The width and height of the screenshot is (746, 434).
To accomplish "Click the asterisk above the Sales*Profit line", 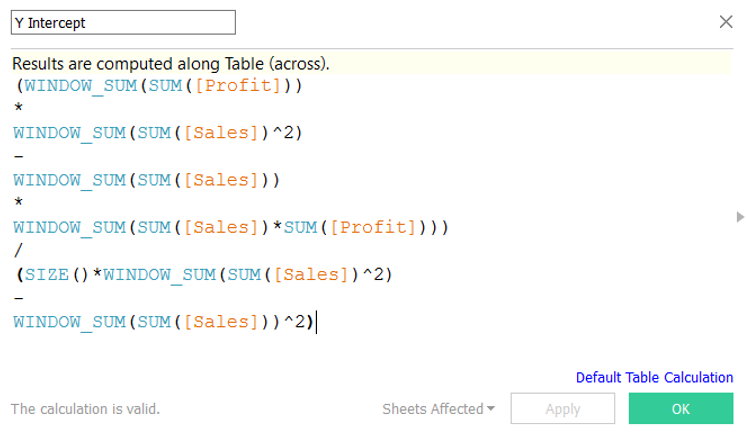I will 18,204.
